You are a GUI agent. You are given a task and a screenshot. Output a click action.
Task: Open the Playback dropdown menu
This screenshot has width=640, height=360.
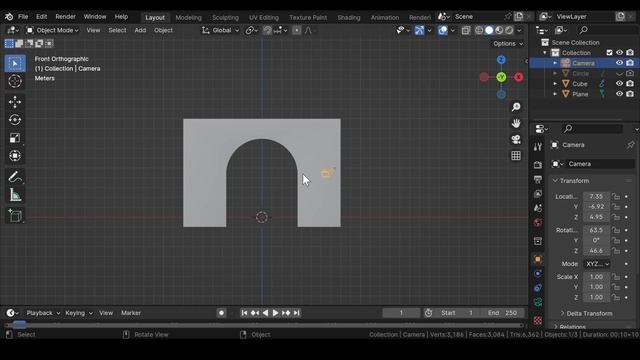[43, 313]
